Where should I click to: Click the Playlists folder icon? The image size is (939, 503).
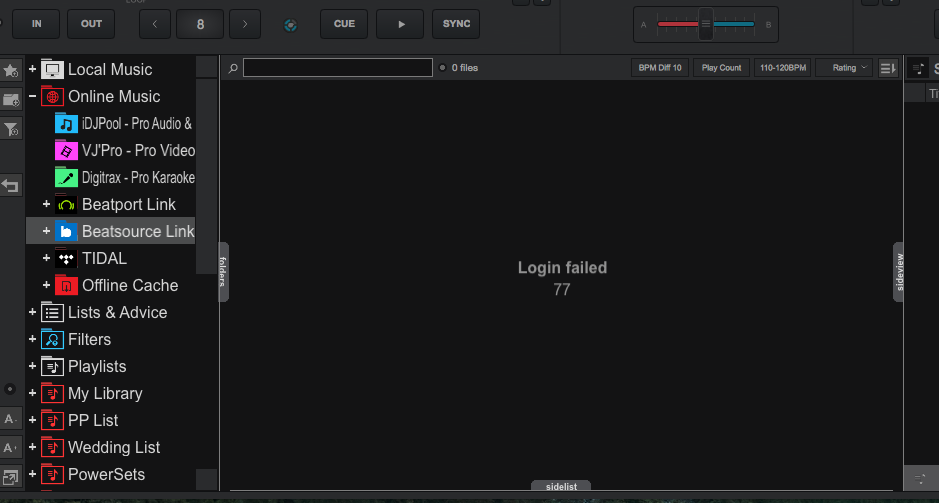point(52,366)
